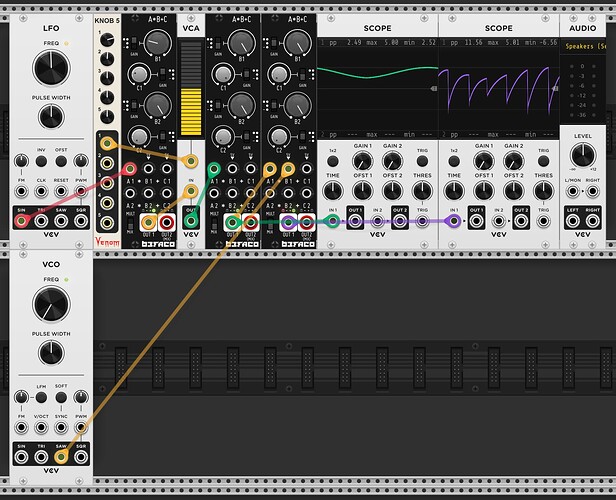Click the VCO TRI output jack
This screenshot has height=500, width=616.
40,457
